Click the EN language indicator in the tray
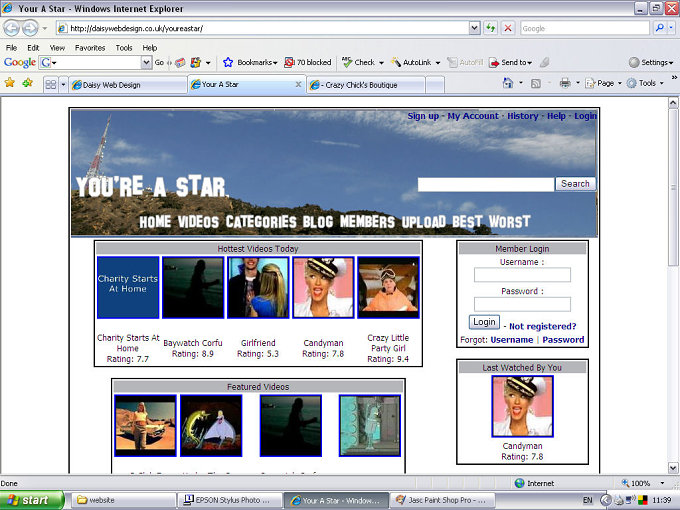680x510 pixels. (x=587, y=500)
